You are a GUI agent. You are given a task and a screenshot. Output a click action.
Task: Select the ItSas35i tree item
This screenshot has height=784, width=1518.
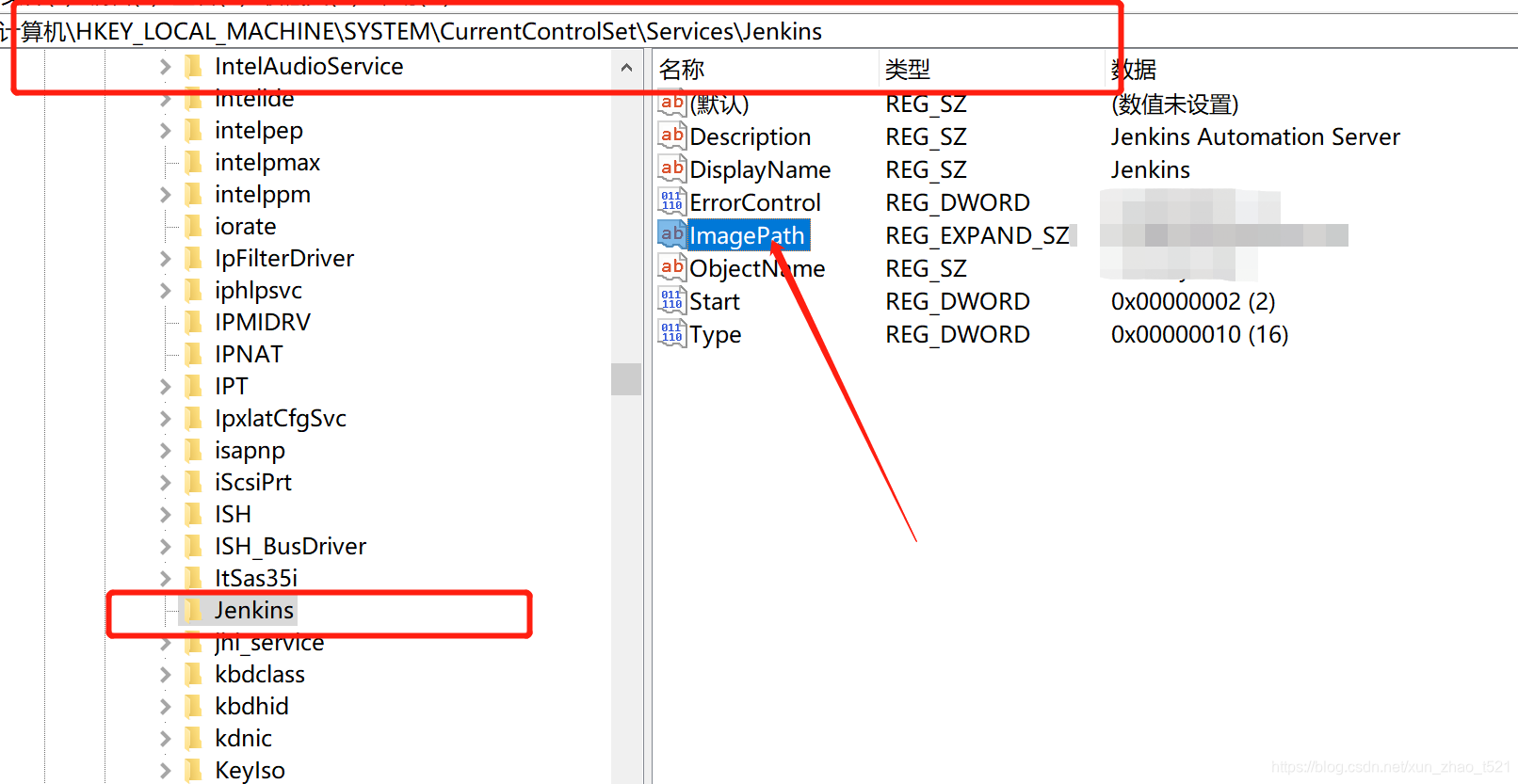256,578
